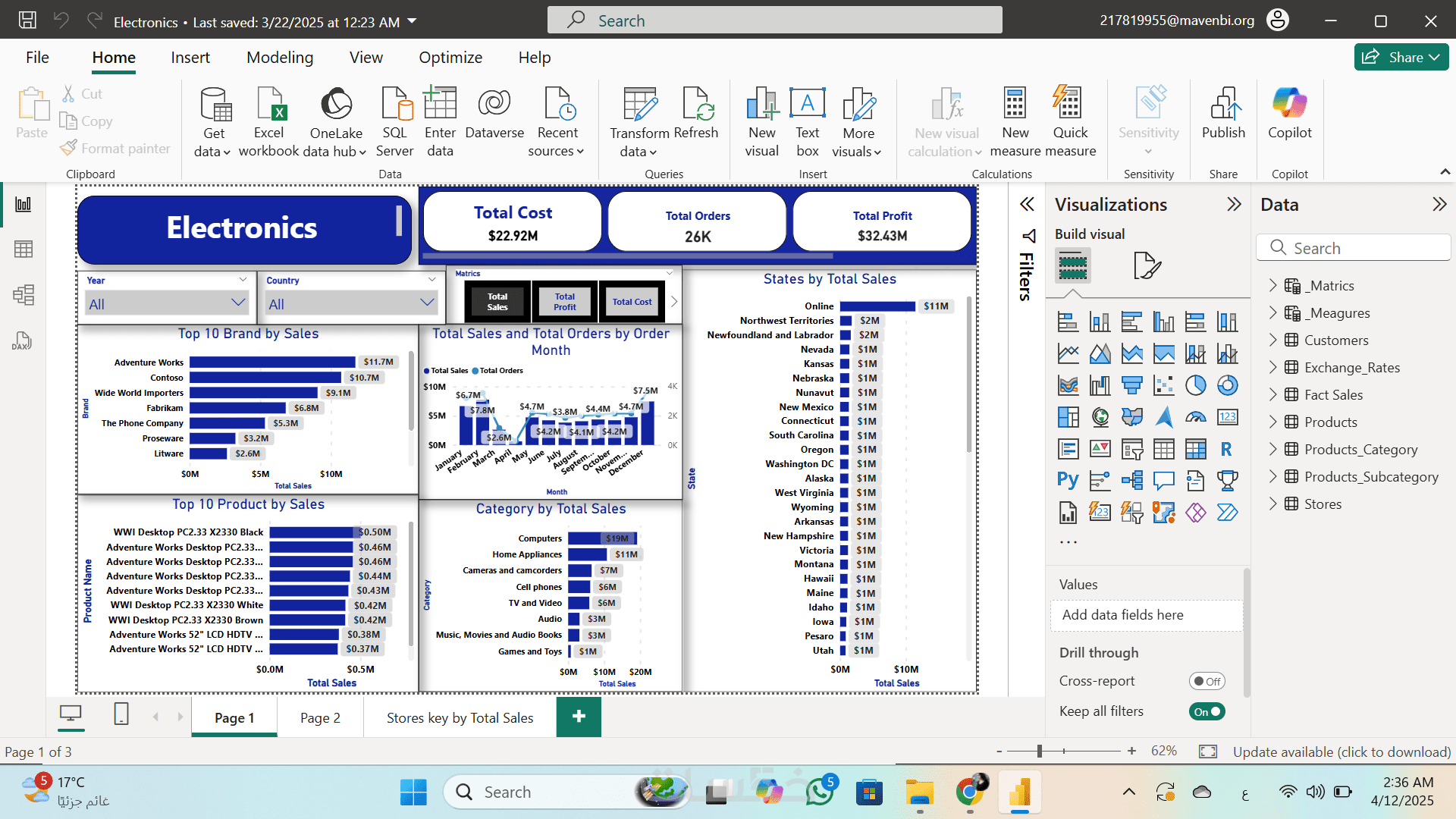Select the Total Profit metric button

coord(565,302)
